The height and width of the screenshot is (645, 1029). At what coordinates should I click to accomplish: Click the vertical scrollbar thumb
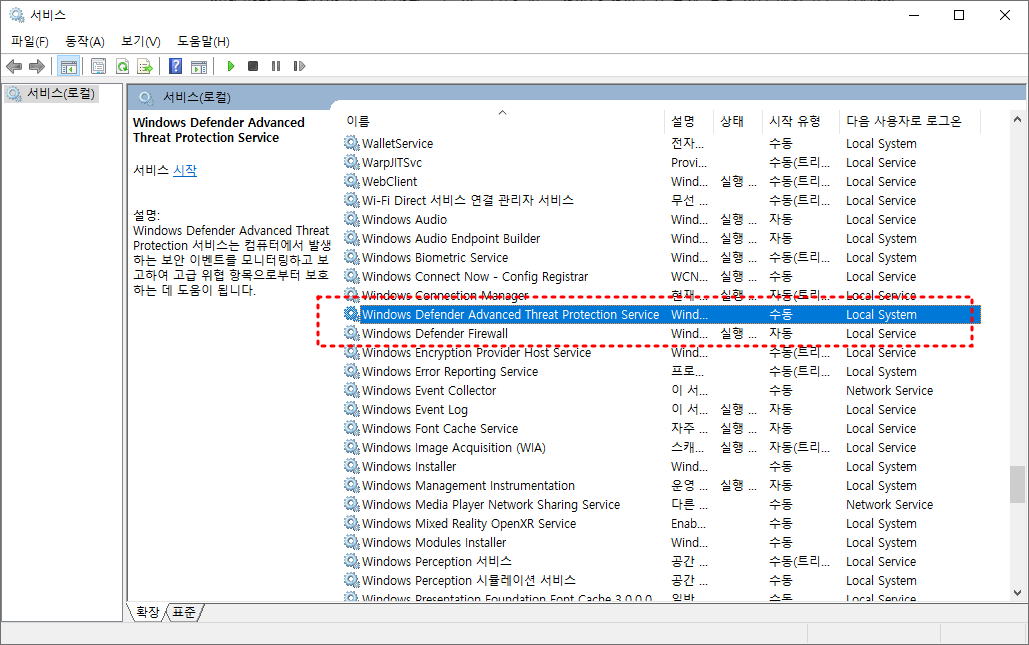coord(1017,484)
